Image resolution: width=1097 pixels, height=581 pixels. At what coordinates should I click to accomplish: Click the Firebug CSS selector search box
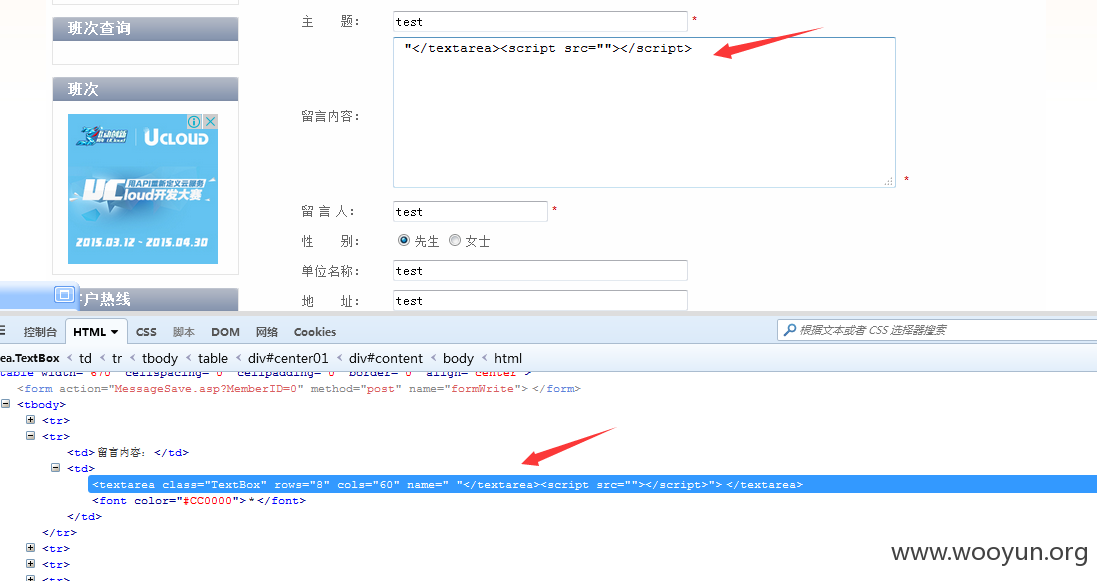point(937,330)
